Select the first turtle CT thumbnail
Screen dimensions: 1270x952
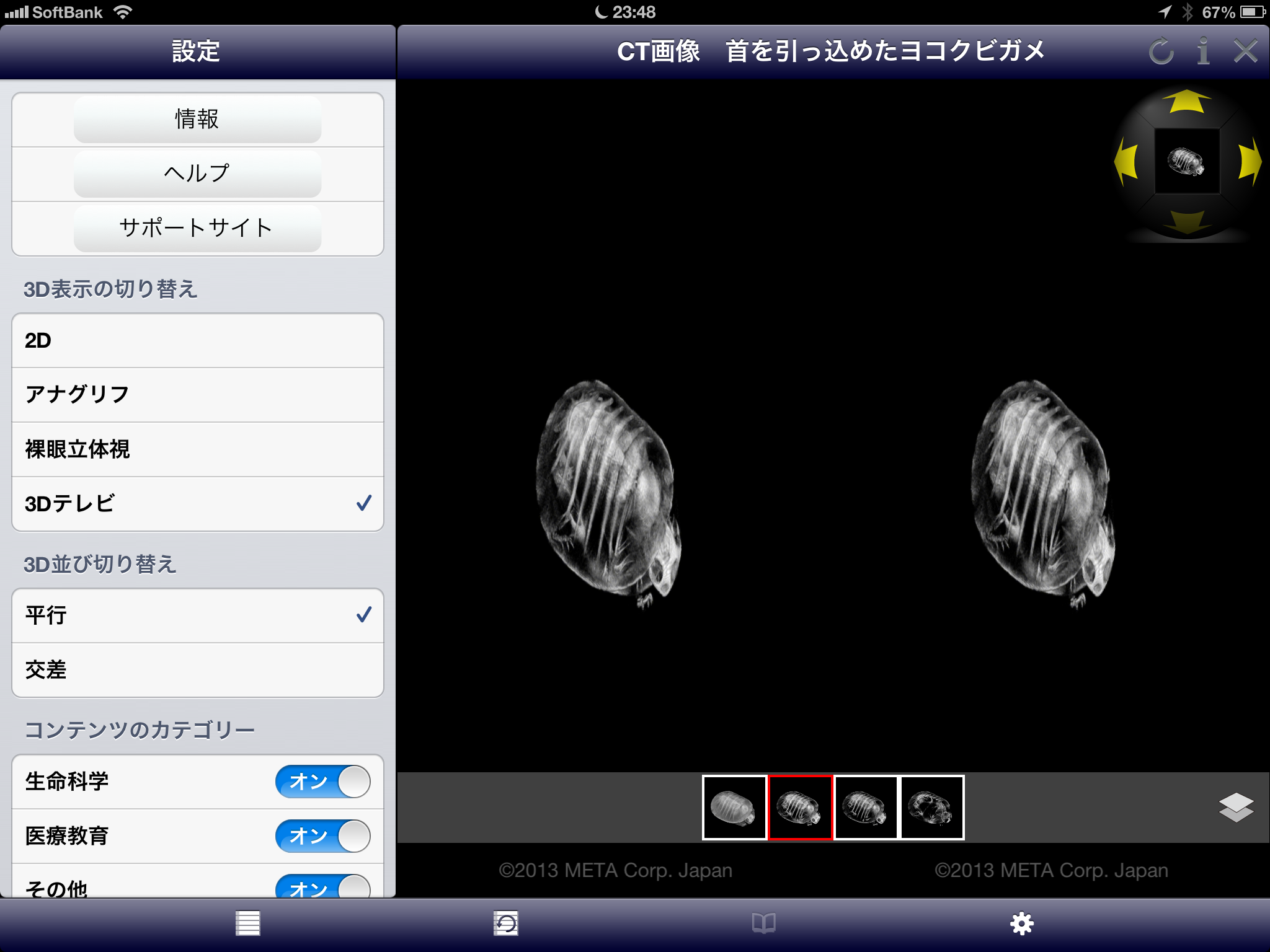tap(734, 808)
